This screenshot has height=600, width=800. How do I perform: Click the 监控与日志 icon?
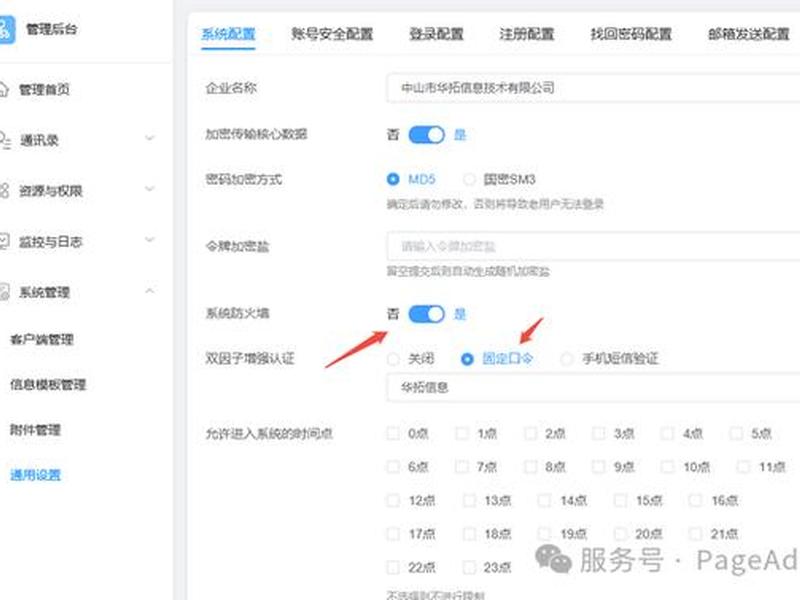pyautogui.click(x=4, y=241)
